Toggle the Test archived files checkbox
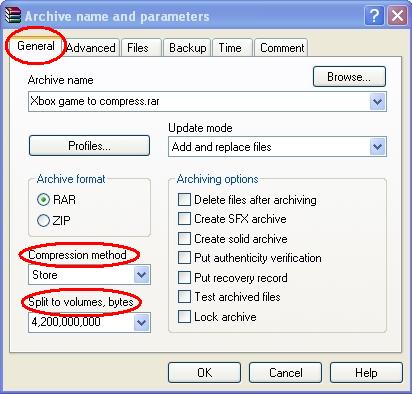 (x=184, y=297)
